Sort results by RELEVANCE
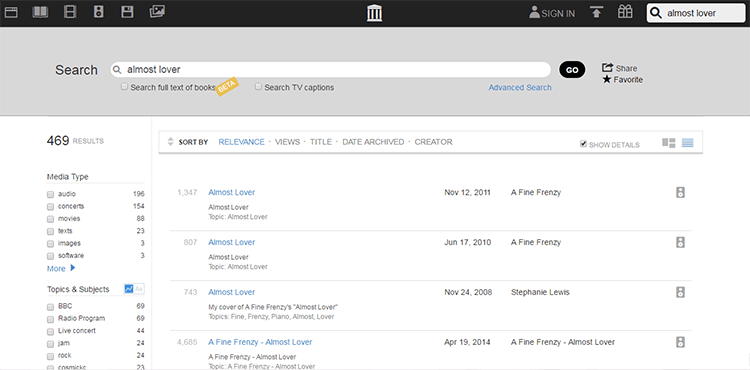Image resolution: width=750 pixels, height=370 pixels. (242, 142)
